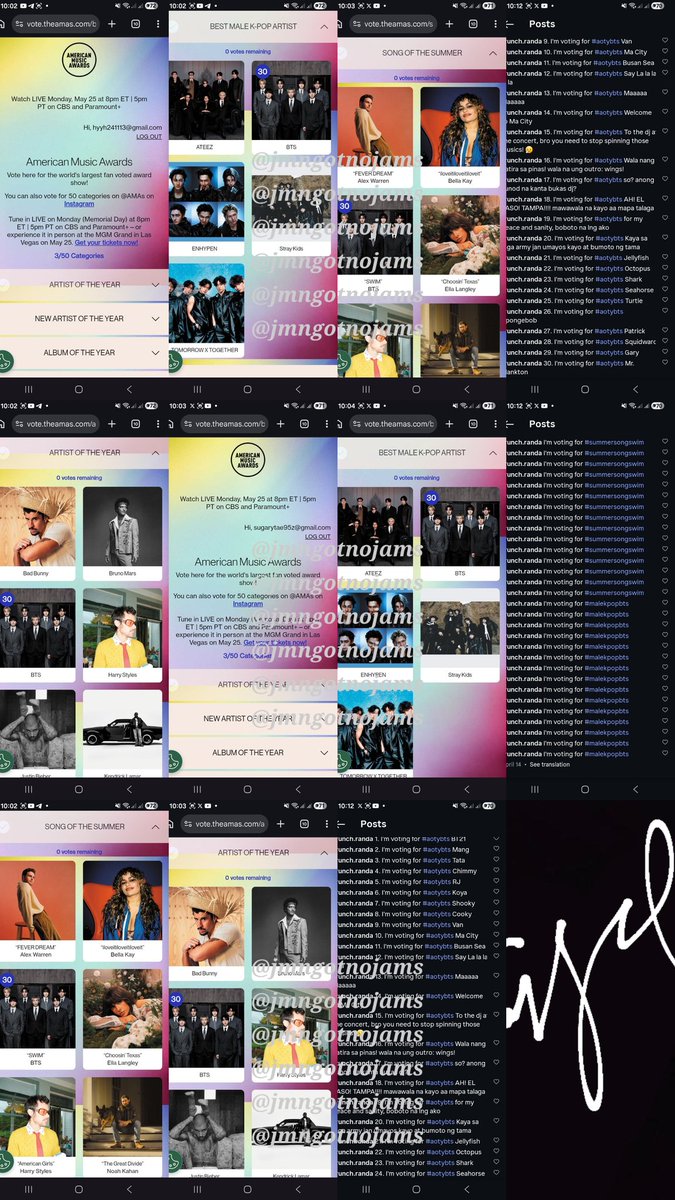Click "3/50 Categories" on hyyh241113 screen

pyautogui.click(x=79, y=256)
